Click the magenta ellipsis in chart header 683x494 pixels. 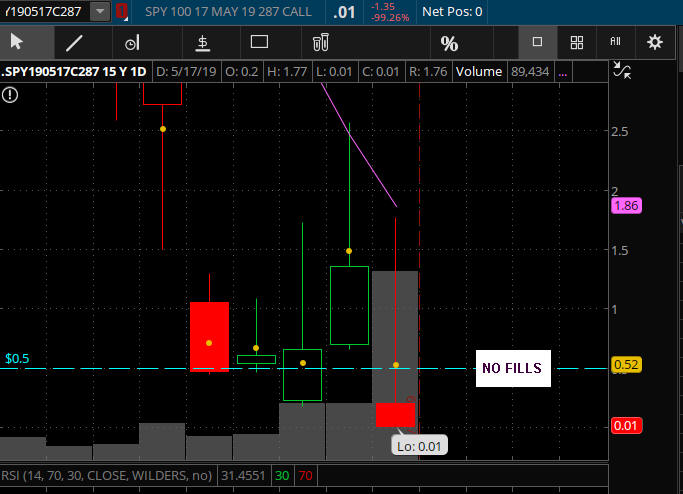coord(563,72)
